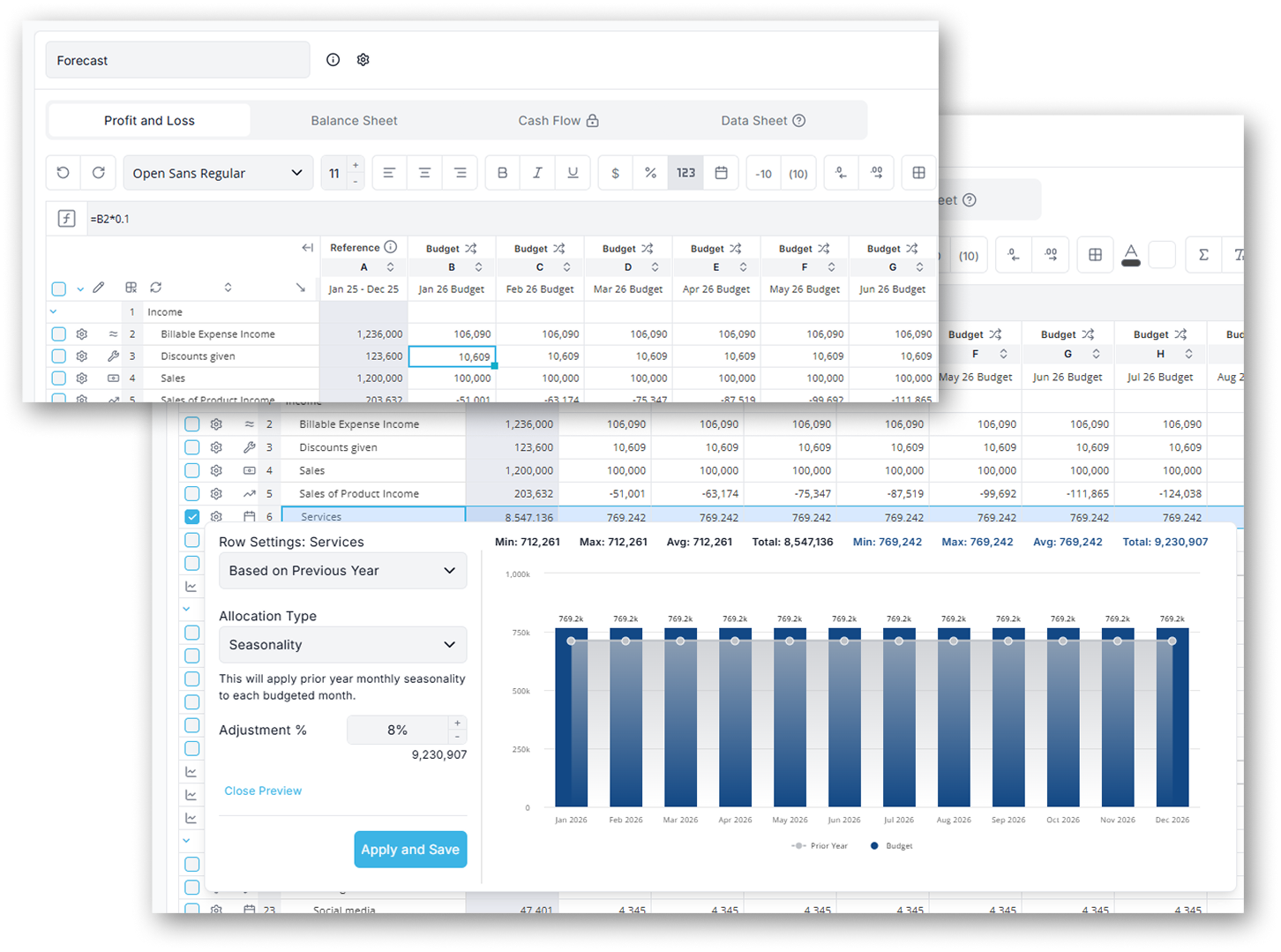Image resolution: width=1281 pixels, height=952 pixels.
Task: Click the Sigma sum icon in back window
Action: 1203,255
